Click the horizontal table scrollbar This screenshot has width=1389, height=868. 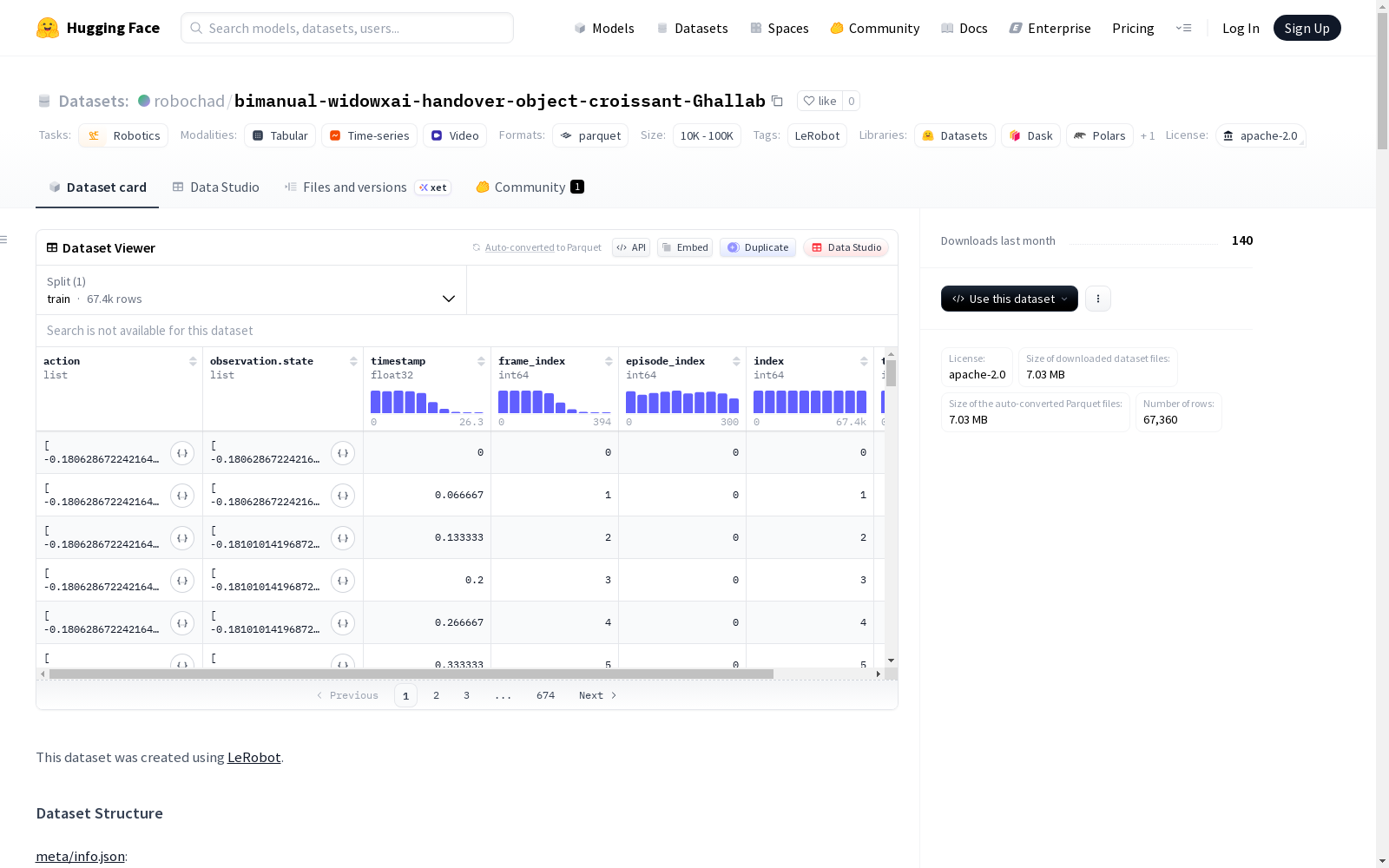point(411,674)
